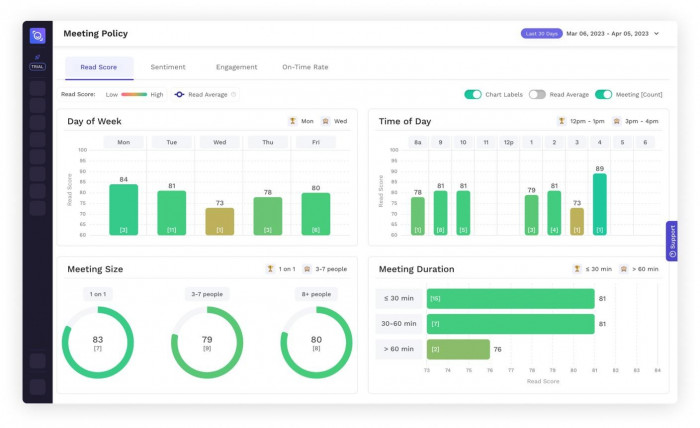
Task: Select the Wednesday bar showing 73
Action: [x=220, y=221]
